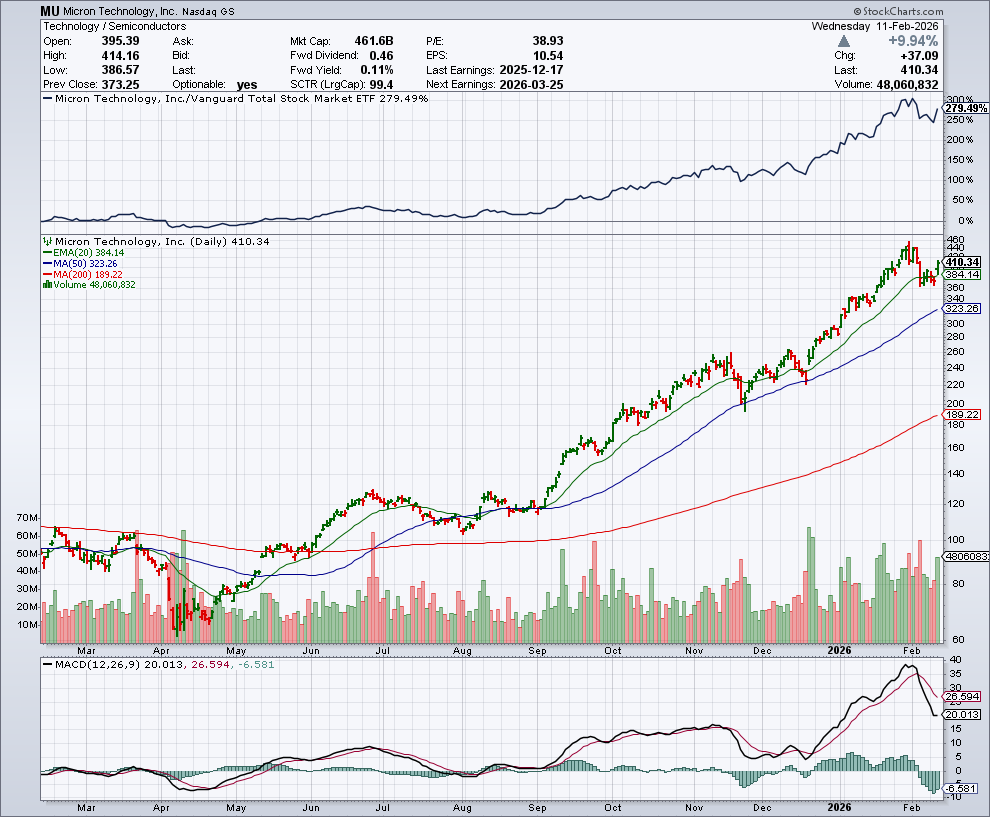Click the black MACD legend line marker
990x817 pixels.
[47, 664]
